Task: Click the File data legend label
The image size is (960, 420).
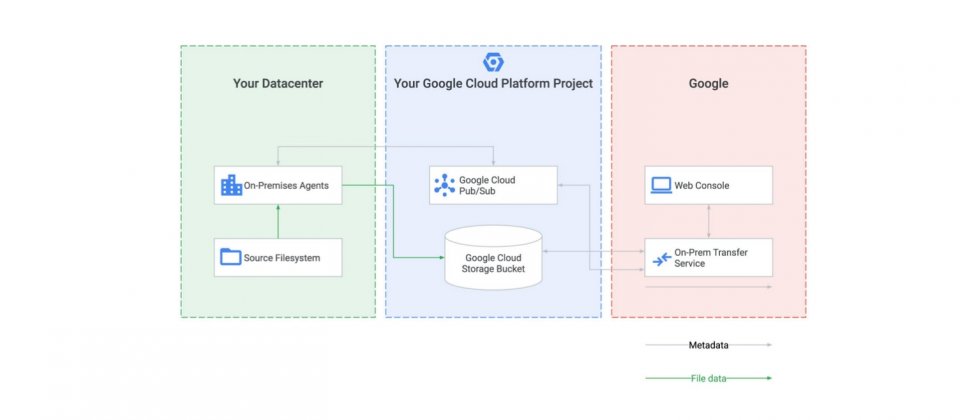Action: [x=708, y=378]
